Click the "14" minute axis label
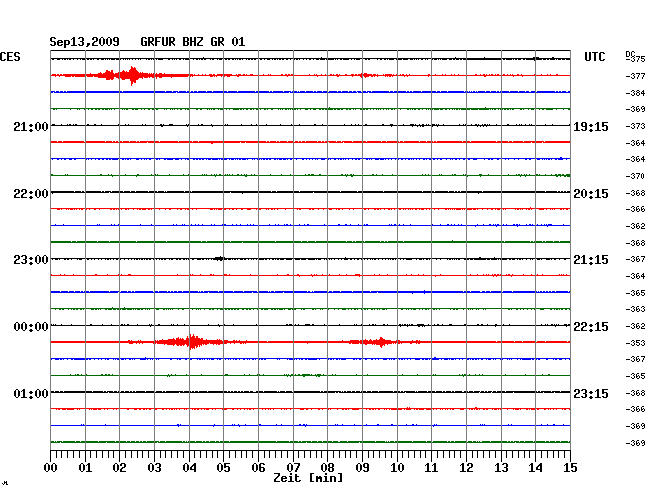Screen dimensions: 650x494 (535, 468)
